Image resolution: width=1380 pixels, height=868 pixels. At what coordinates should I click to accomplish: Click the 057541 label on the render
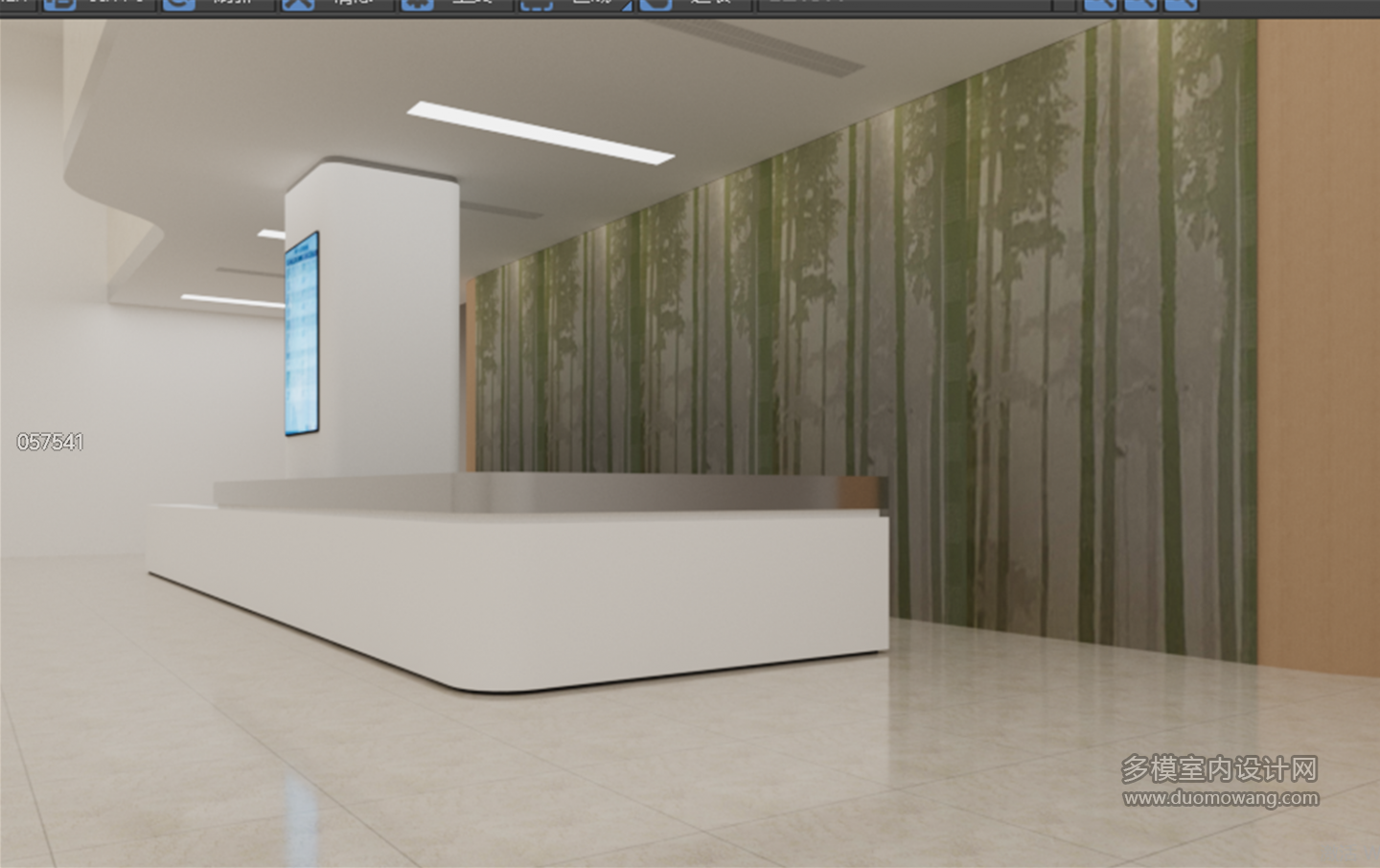[x=50, y=442]
